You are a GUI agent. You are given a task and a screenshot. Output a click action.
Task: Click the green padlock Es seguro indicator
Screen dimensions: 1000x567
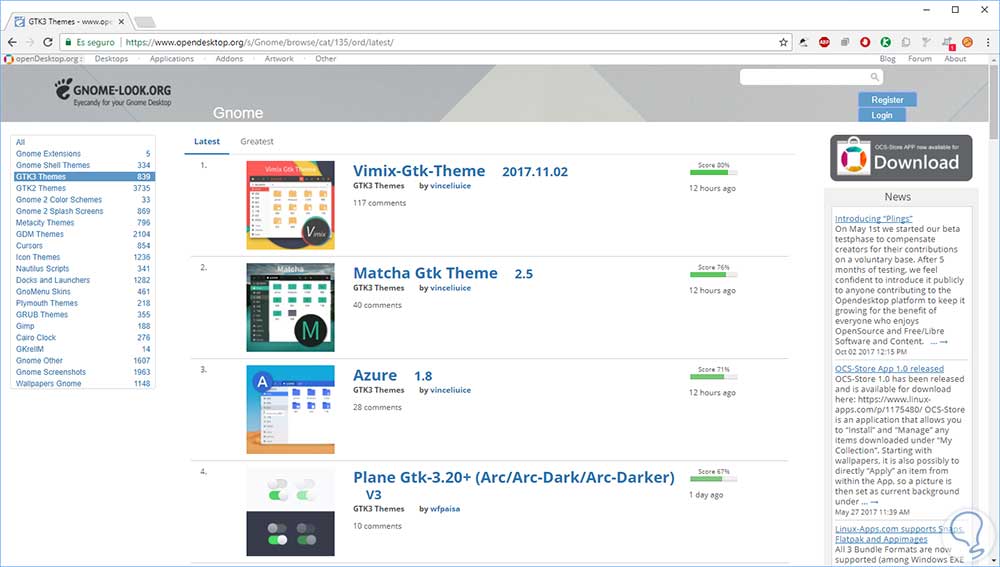point(90,42)
